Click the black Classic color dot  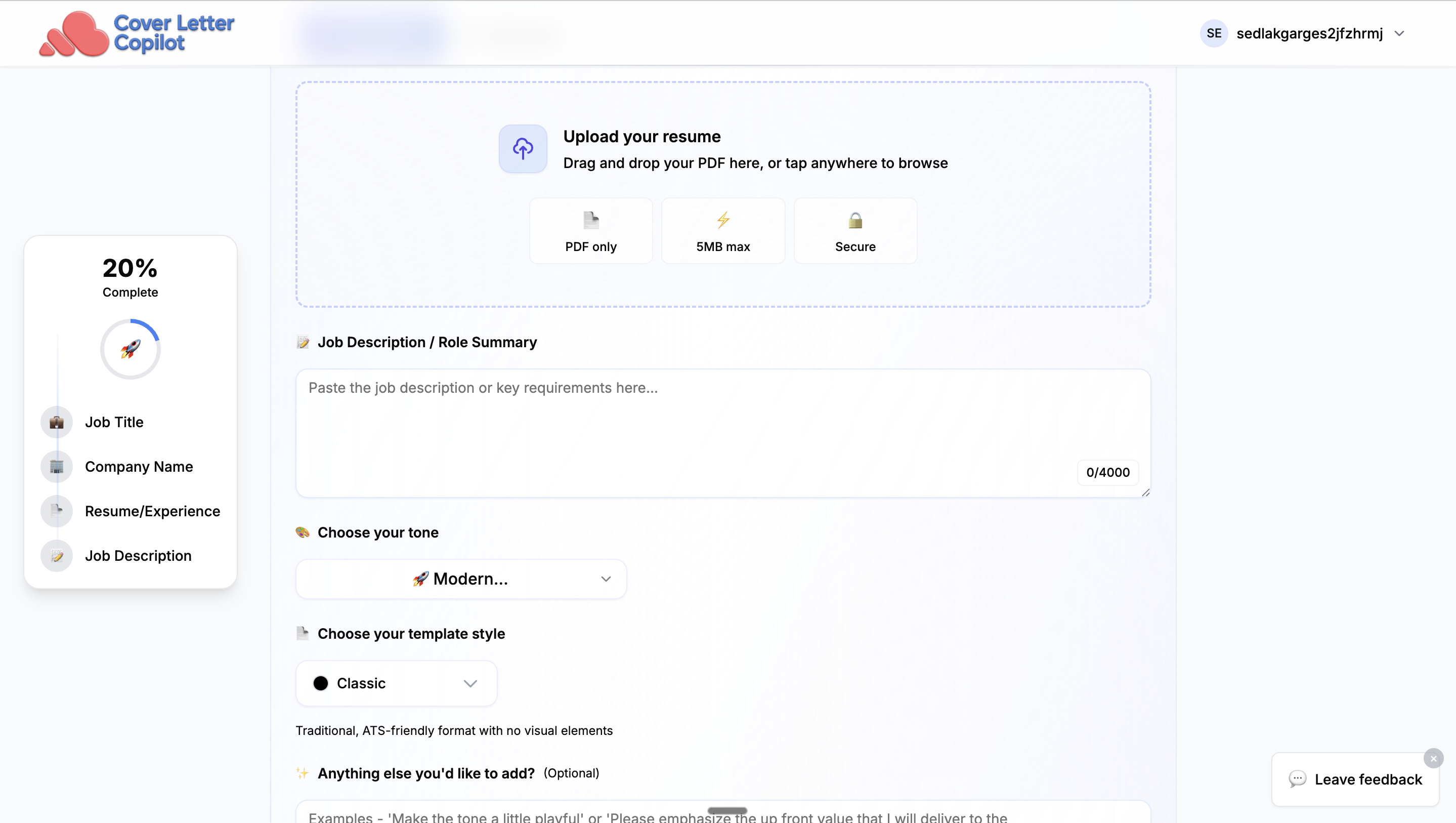coord(320,683)
